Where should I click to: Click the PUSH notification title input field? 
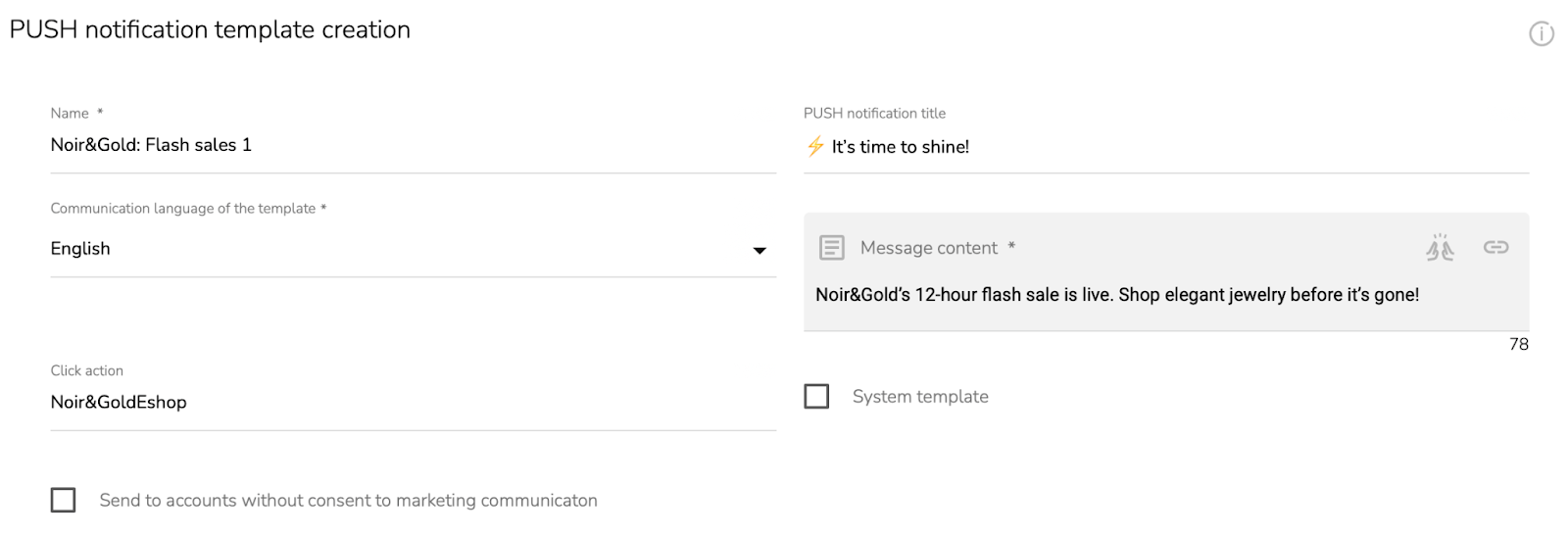click(1166, 147)
